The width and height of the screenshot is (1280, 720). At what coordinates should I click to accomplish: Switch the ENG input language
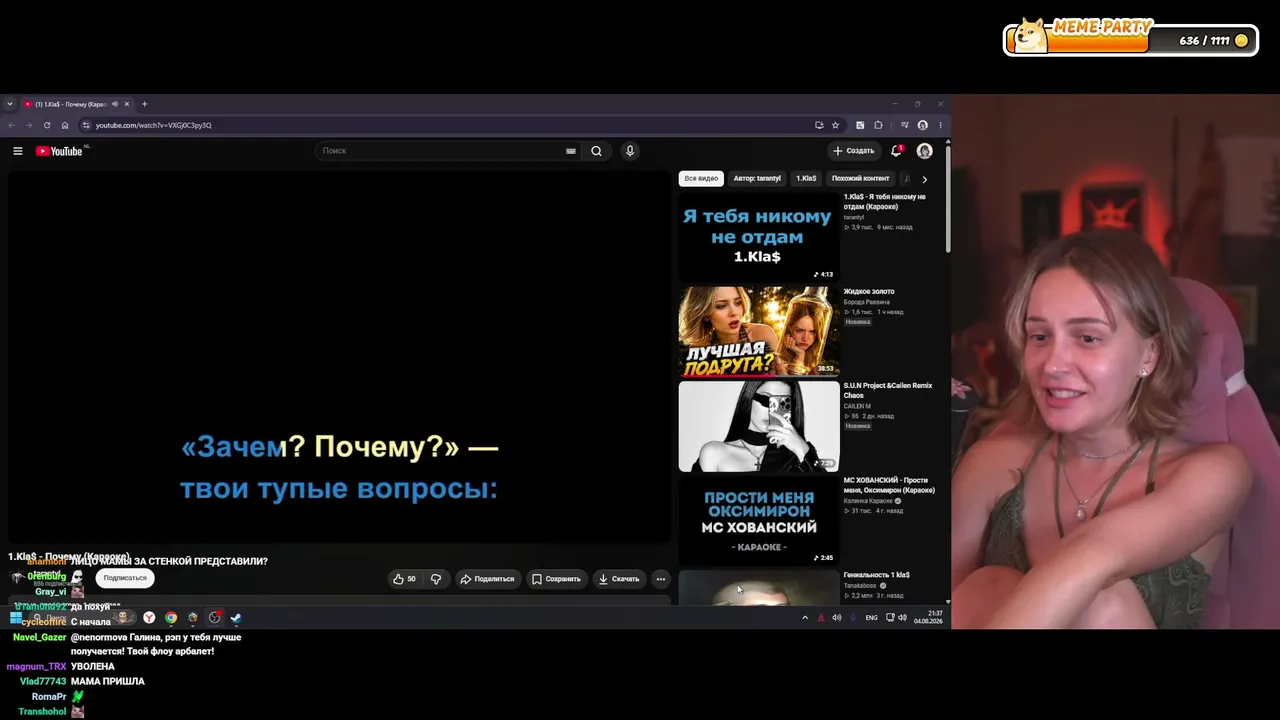(871, 618)
